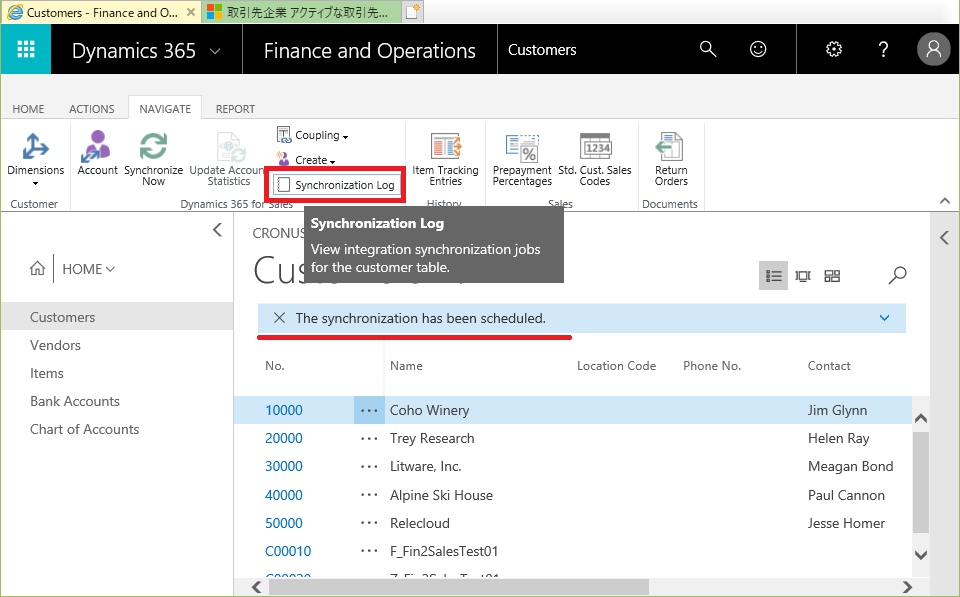The width and height of the screenshot is (960, 597).
Task: Switch to the REPORT ribbon tab
Action: (235, 109)
